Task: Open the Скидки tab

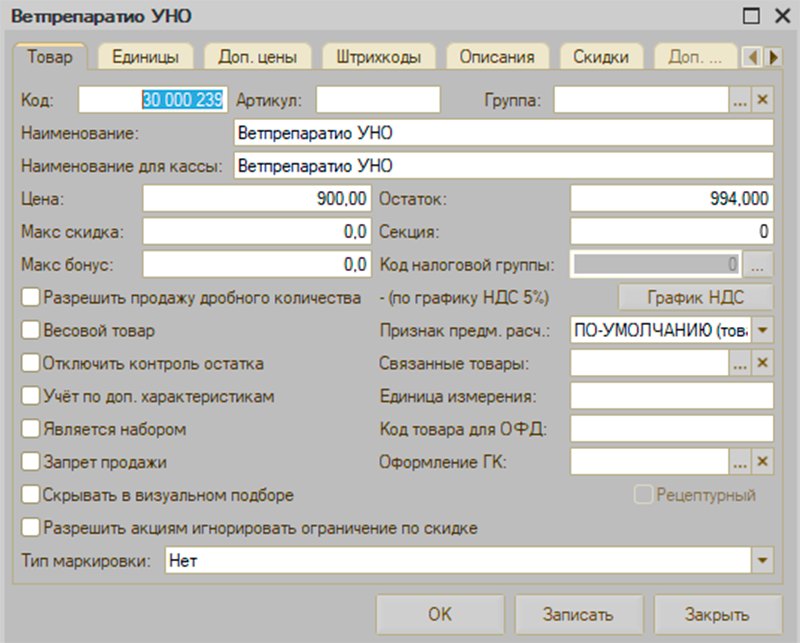Action: pyautogui.click(x=601, y=57)
